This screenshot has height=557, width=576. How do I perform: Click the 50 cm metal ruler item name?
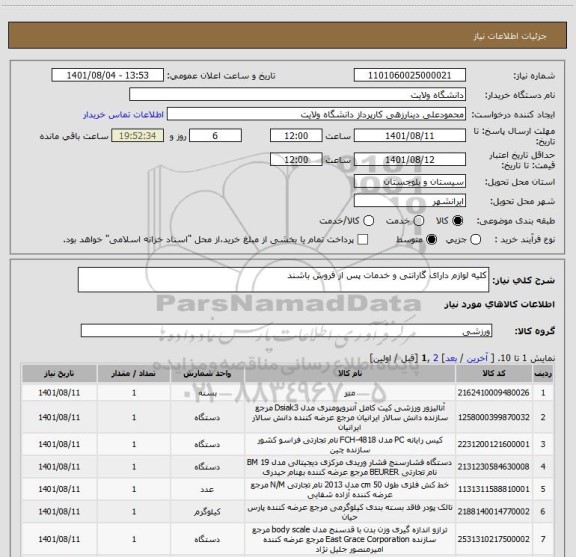coord(350,489)
